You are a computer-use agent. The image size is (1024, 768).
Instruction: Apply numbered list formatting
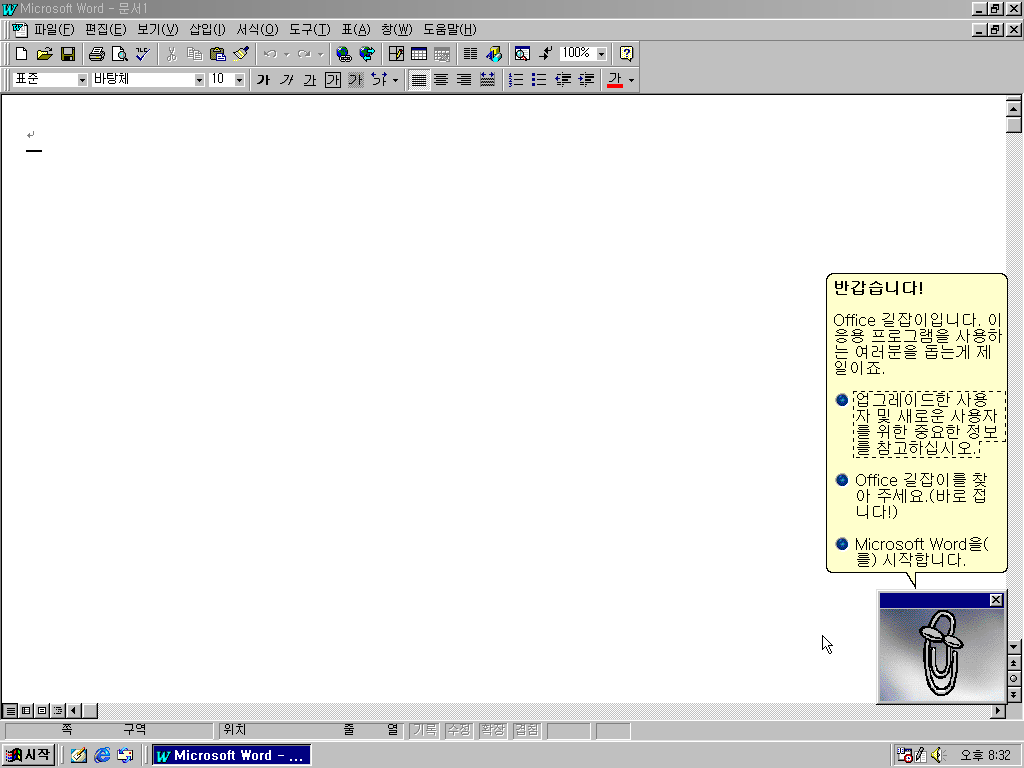[x=516, y=80]
